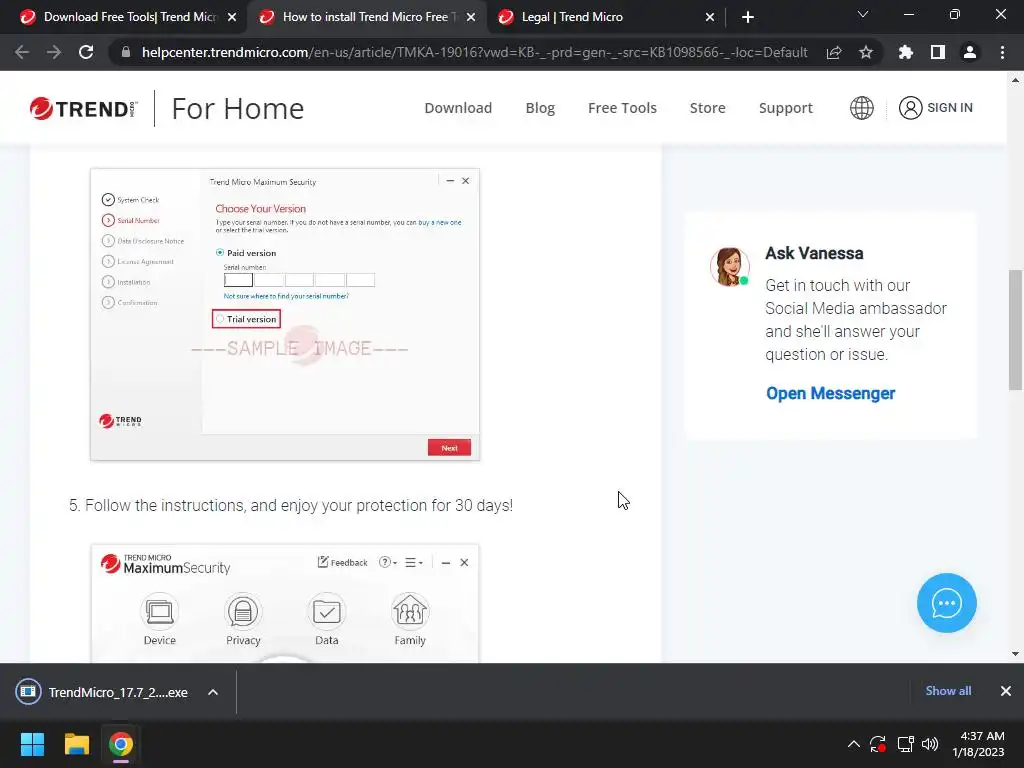Click Ask Vanessa heading
The height and width of the screenshot is (768, 1024).
814,253
